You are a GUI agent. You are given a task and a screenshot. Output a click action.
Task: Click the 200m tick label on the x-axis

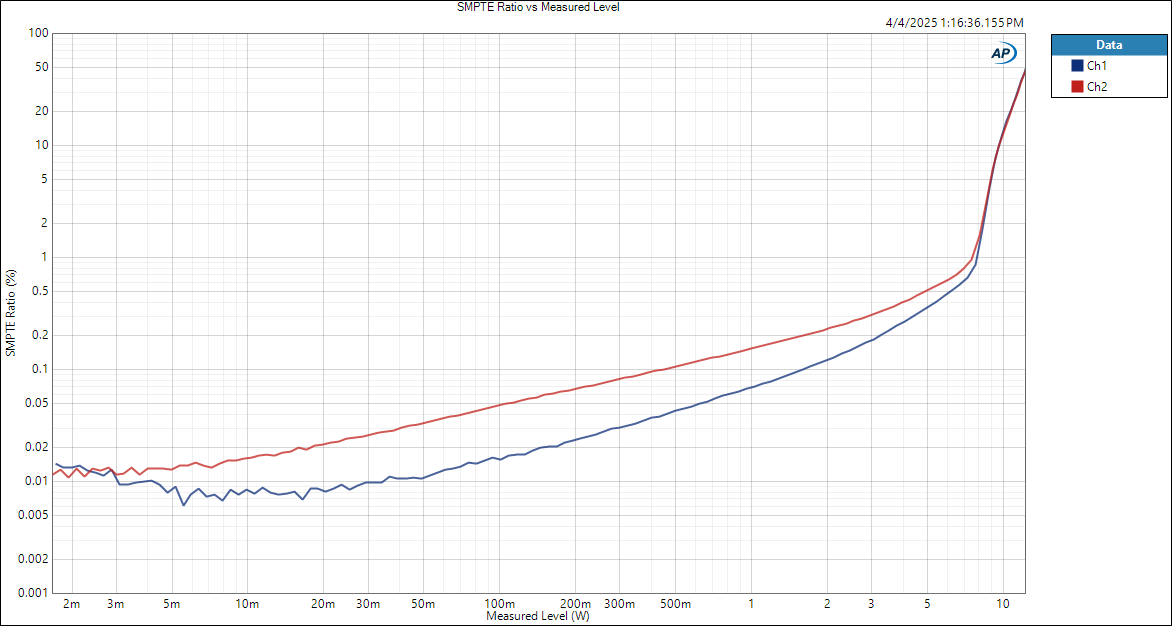(575, 604)
